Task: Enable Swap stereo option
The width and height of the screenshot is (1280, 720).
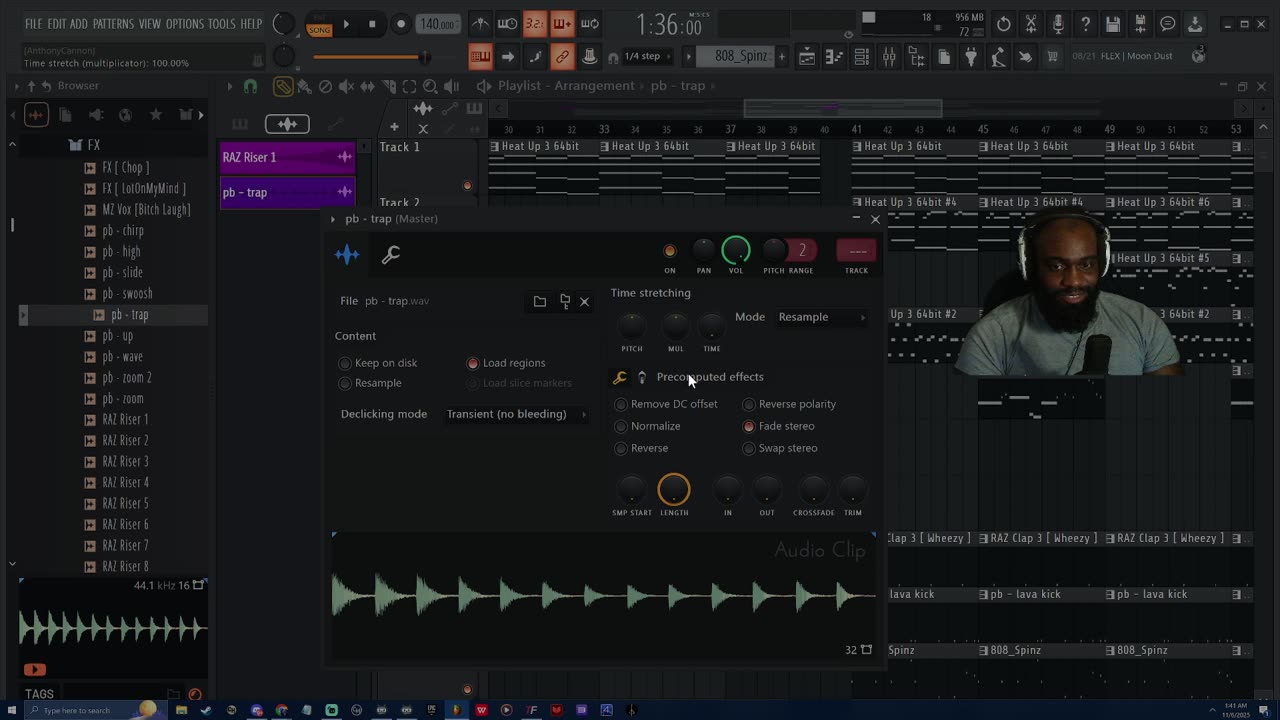Action: click(780, 448)
